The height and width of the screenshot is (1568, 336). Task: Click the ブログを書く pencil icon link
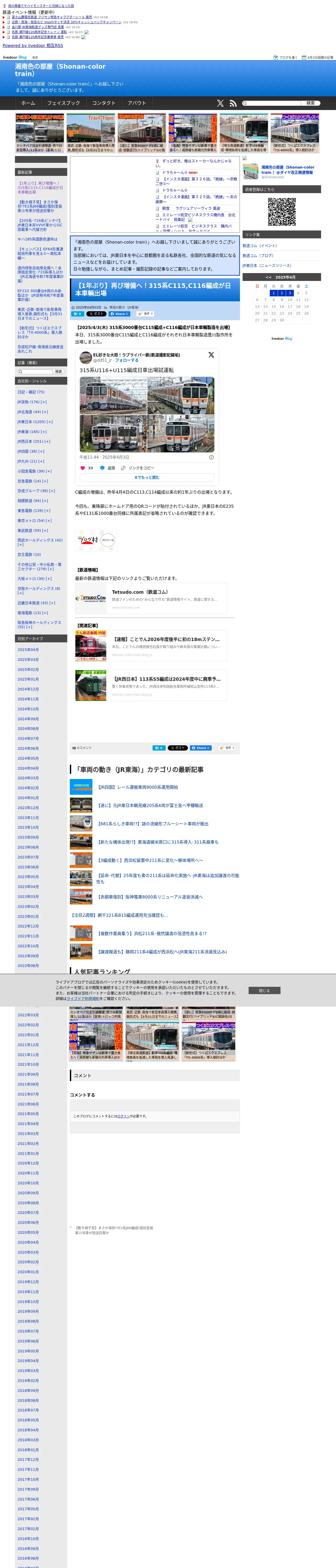pyautogui.click(x=285, y=57)
